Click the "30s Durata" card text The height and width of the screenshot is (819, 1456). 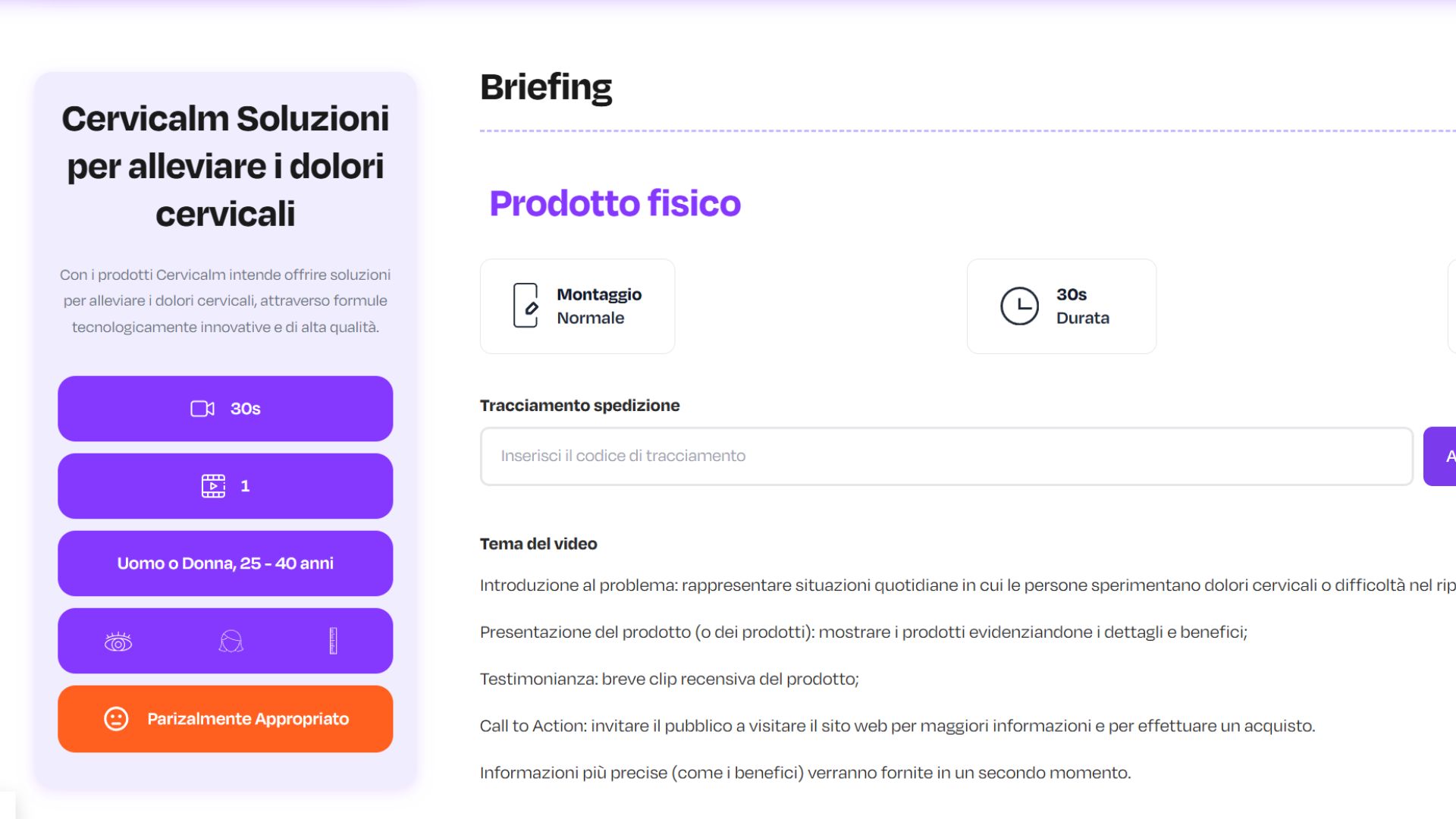(x=1082, y=306)
